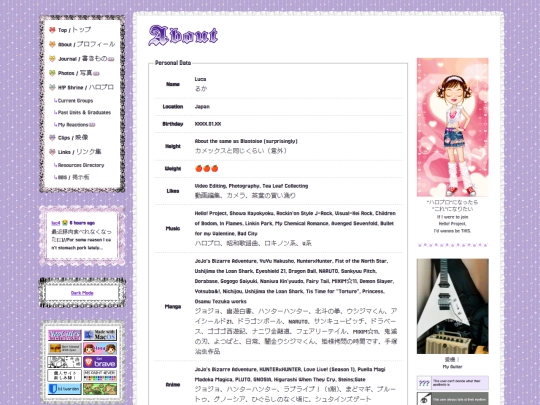
Task: Click the Music row label
Action: tap(173, 228)
